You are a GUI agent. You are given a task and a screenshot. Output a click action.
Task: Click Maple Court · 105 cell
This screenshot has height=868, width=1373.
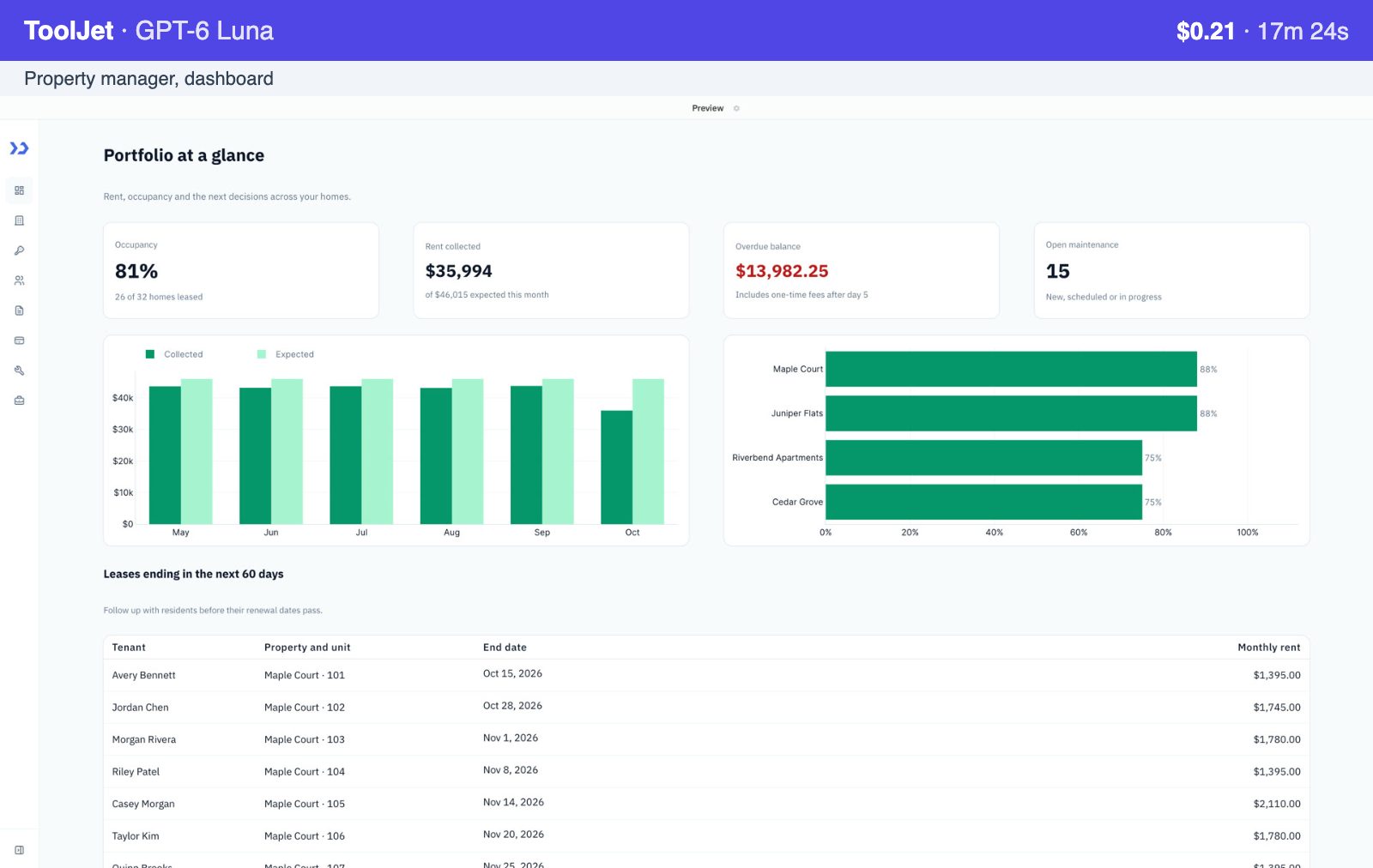pyautogui.click(x=305, y=804)
